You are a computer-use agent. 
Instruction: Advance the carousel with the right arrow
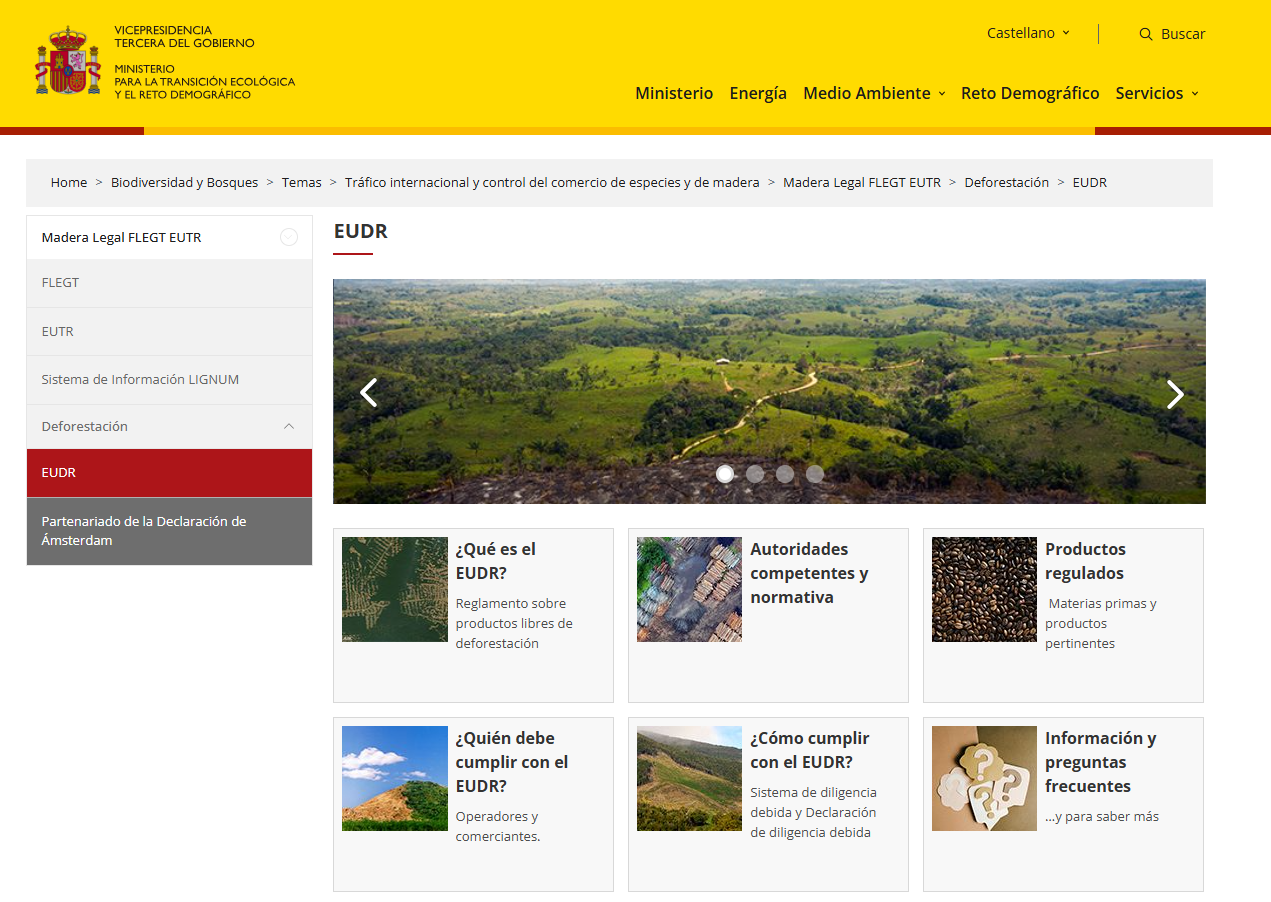click(x=1175, y=394)
